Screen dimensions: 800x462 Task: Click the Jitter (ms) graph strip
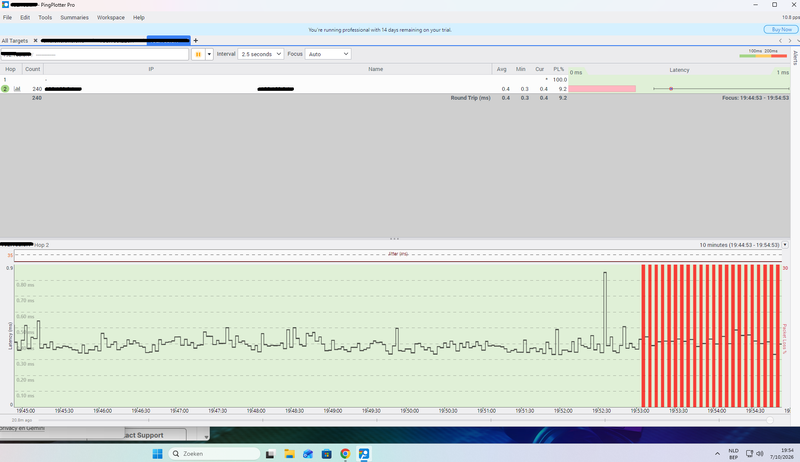point(398,255)
